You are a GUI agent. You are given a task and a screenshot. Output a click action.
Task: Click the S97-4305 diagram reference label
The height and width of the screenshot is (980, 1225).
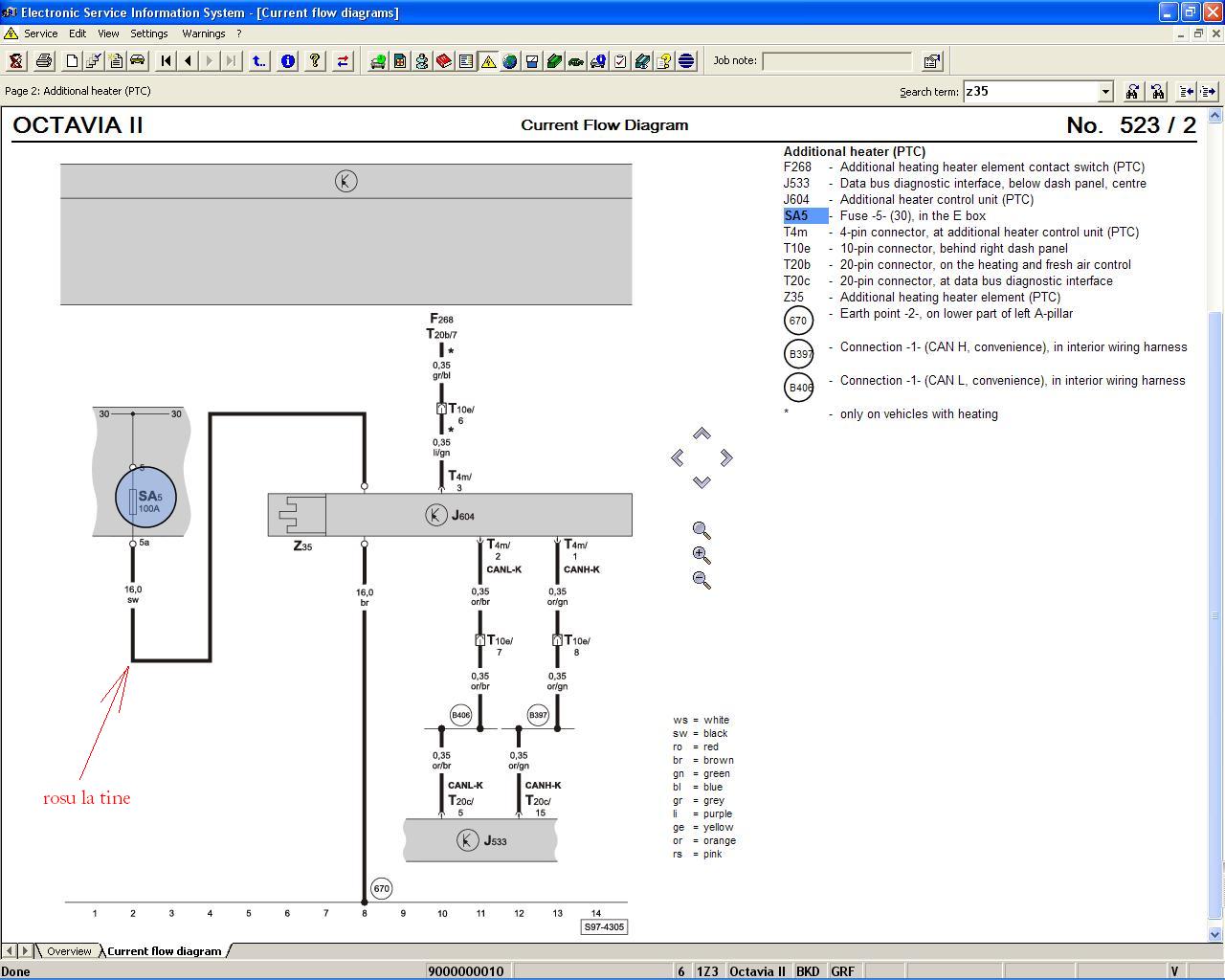point(604,926)
